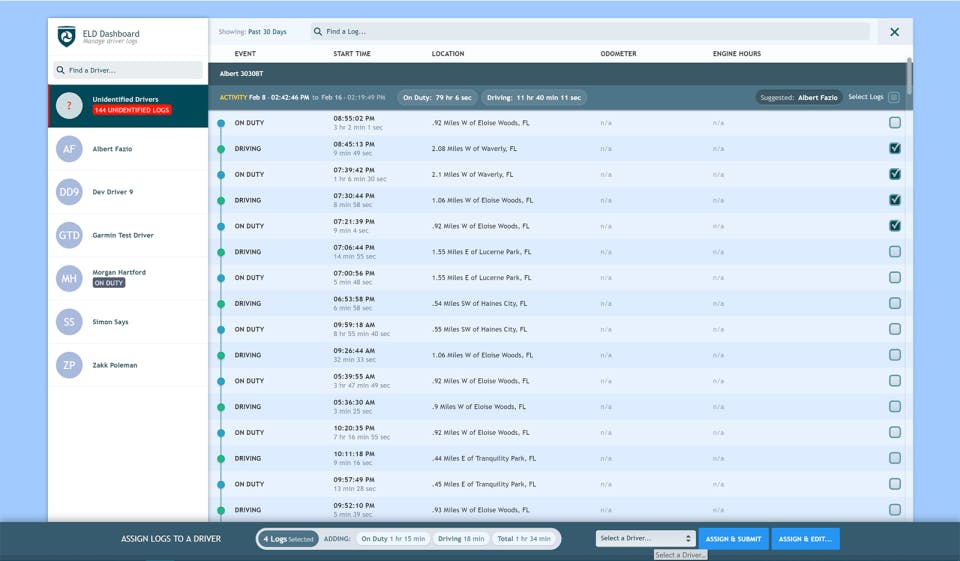Toggle the Select Logs select-all checkbox
Viewport: 960px width, 561px height.
point(893,98)
